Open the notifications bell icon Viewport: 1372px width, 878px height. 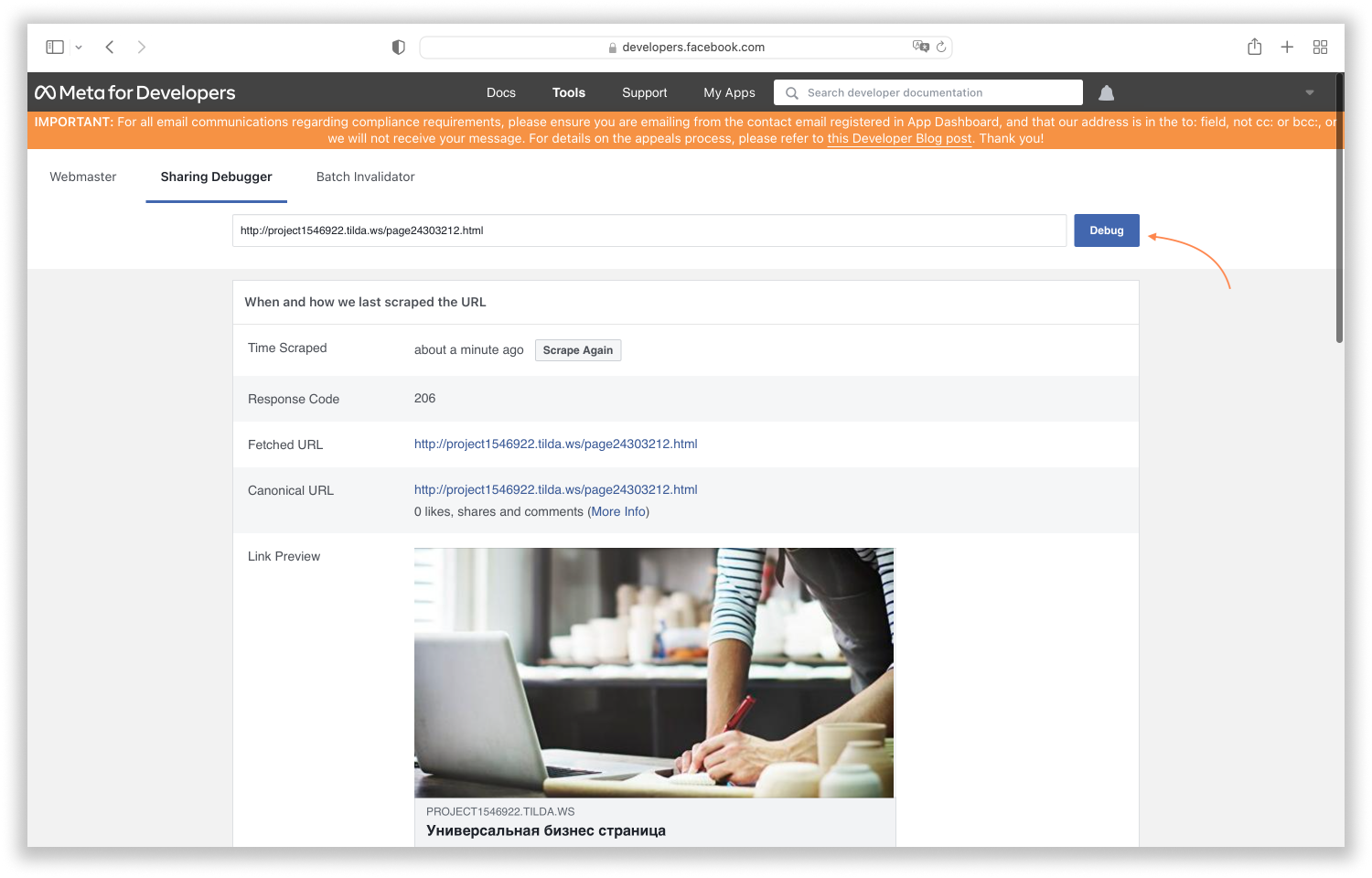click(1106, 92)
